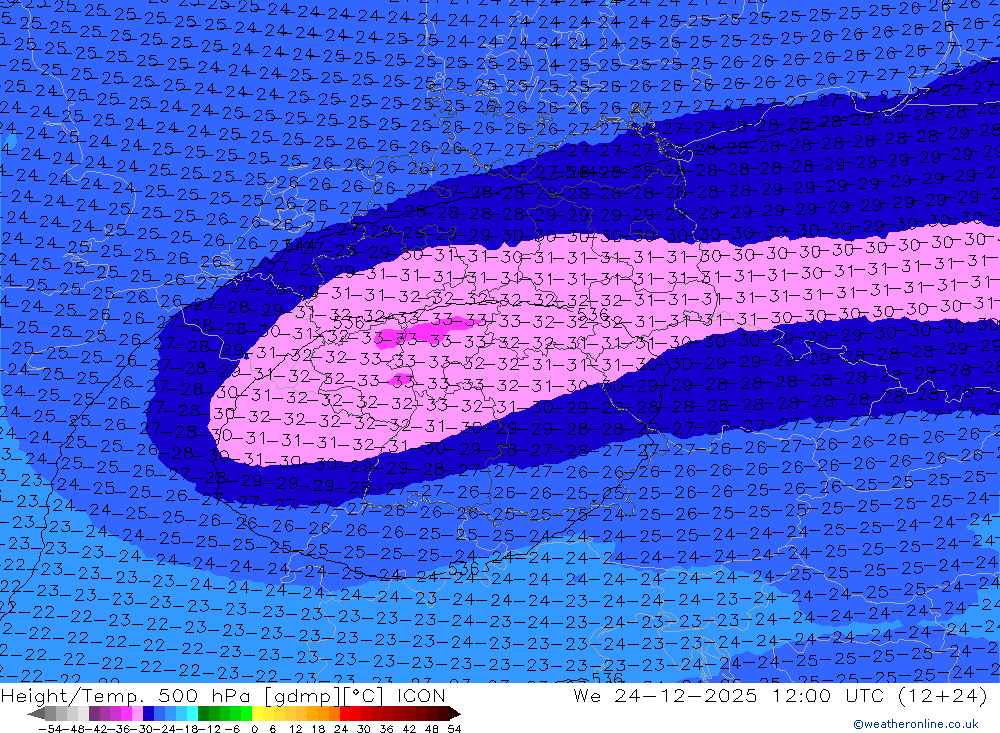Screen dimensions: 1000x733
Task: Click the dark right arrow end of legend
Action: pyautogui.click(x=454, y=714)
